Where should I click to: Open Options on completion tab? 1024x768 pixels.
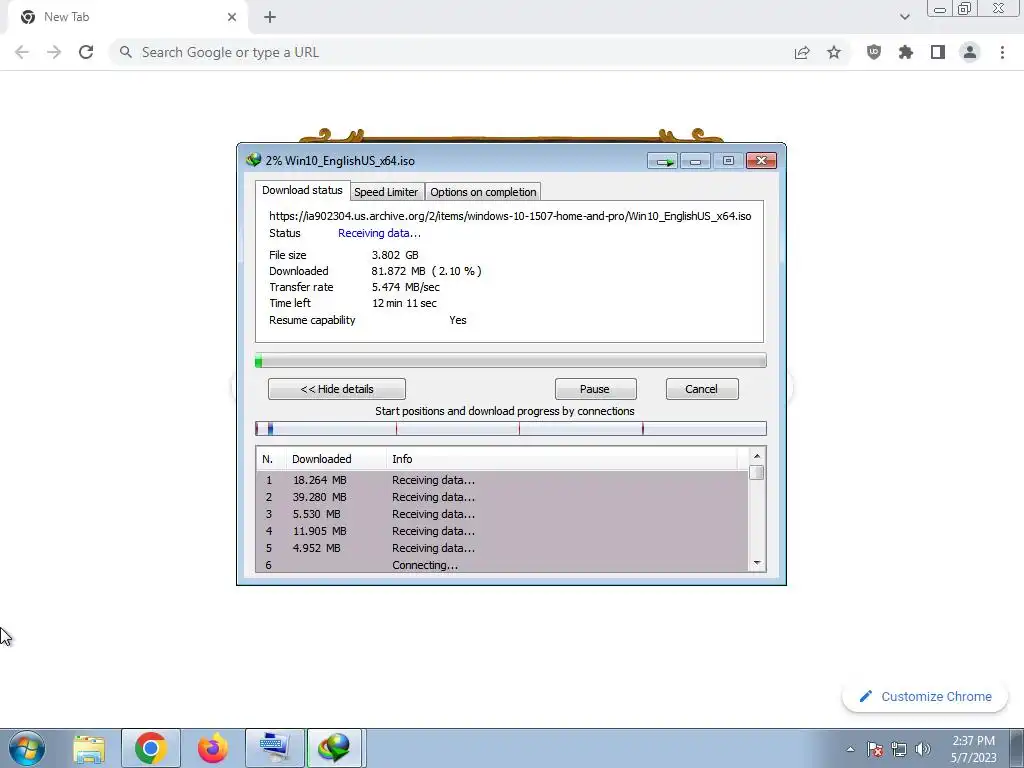click(x=483, y=192)
